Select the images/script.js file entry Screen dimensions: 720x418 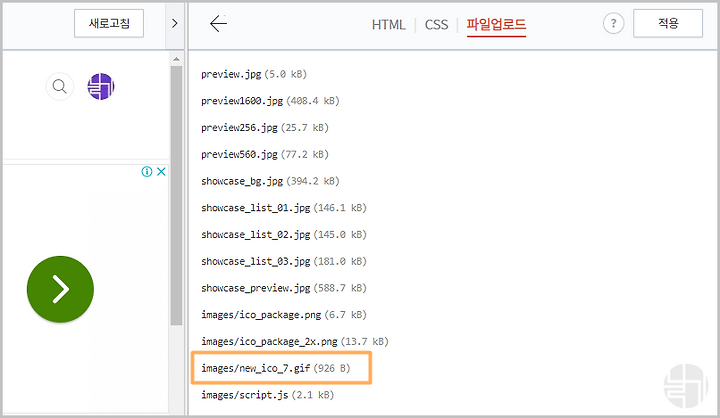(x=267, y=395)
